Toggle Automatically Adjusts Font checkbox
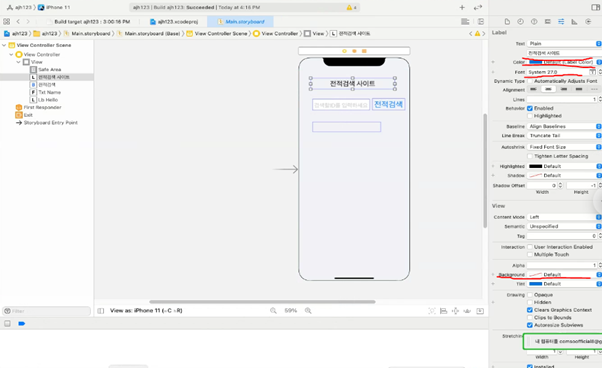This screenshot has height=368, width=602. [x=530, y=81]
